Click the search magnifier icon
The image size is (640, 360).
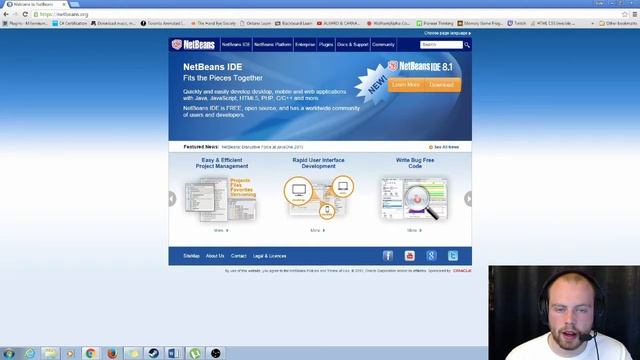[x=467, y=45]
